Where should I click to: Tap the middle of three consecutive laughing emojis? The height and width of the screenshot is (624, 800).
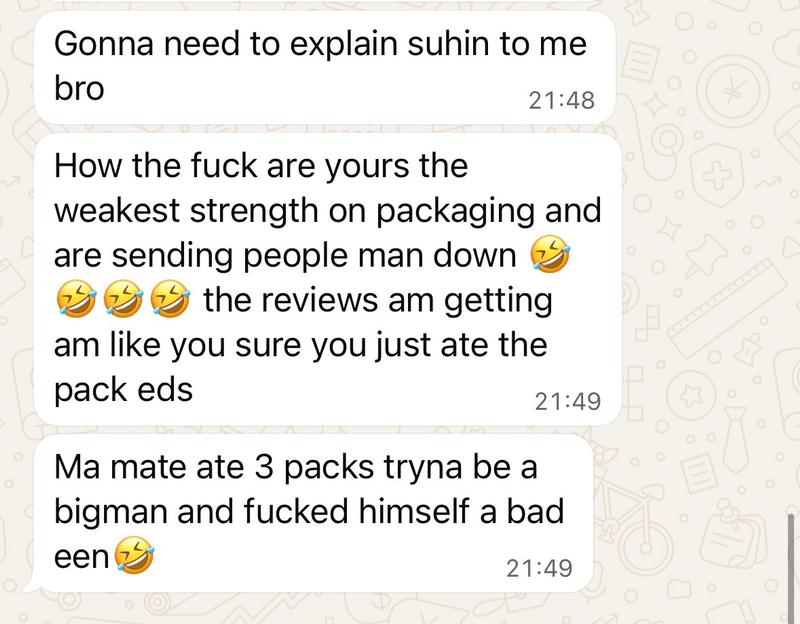click(x=123, y=299)
